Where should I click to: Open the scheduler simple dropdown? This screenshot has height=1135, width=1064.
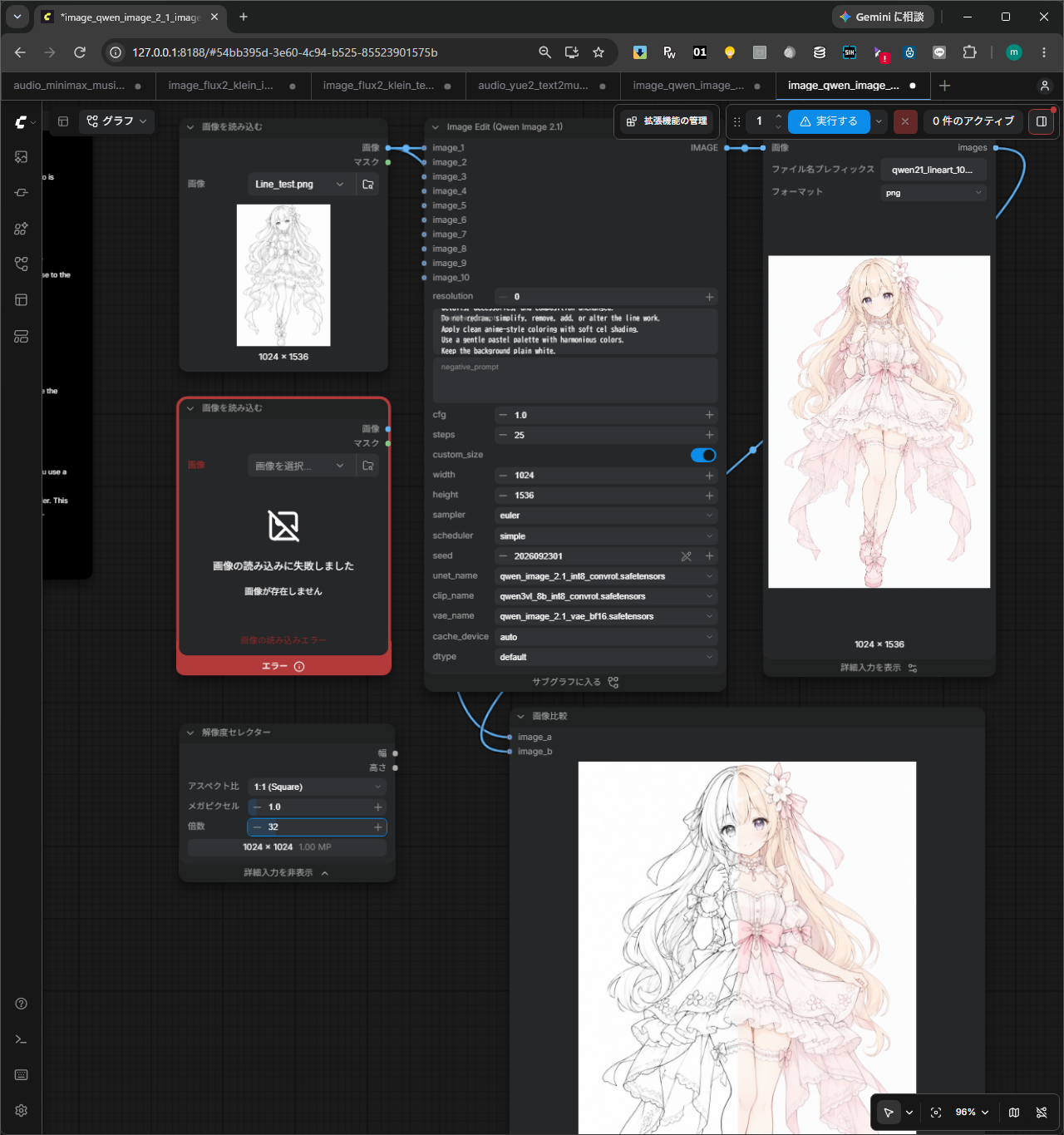click(606, 536)
